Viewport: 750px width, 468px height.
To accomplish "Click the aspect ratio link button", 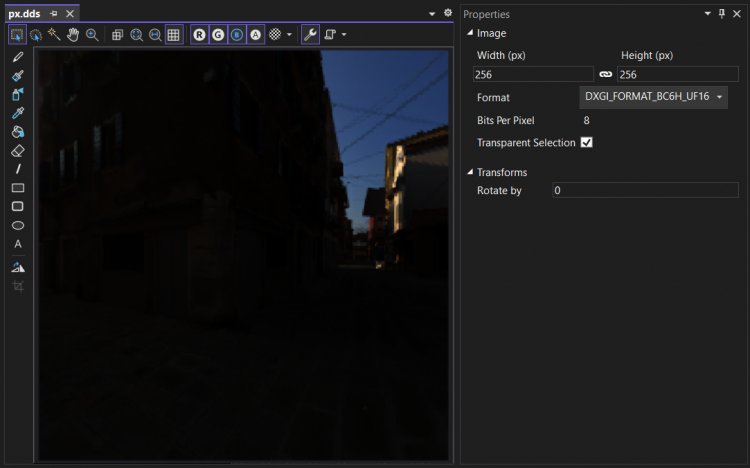I will pyautogui.click(x=605, y=74).
